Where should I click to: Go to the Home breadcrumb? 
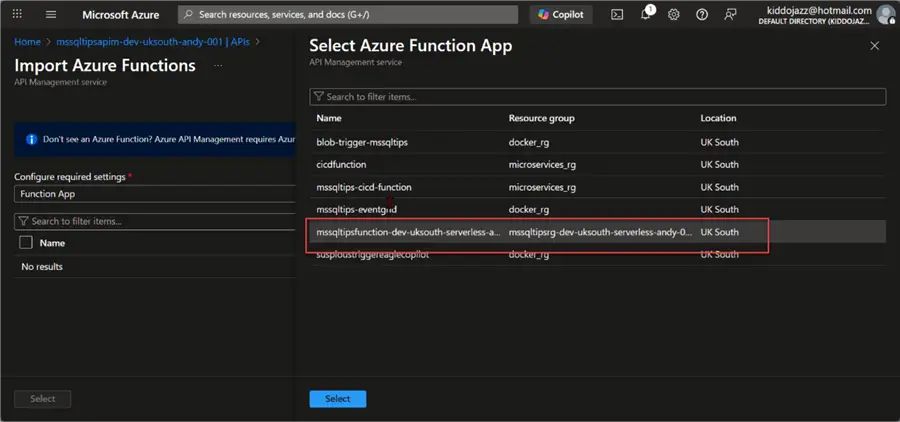pyautogui.click(x=27, y=42)
